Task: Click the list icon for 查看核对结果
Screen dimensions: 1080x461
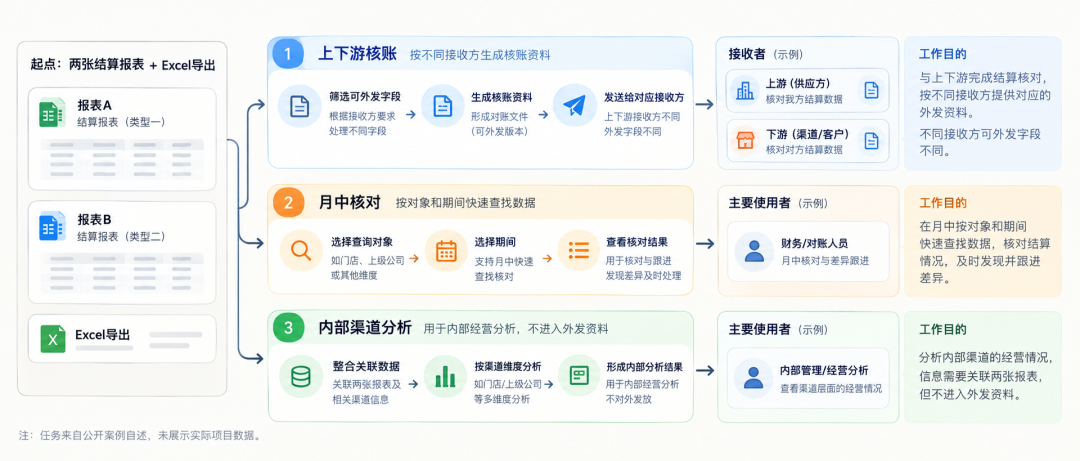Action: coord(577,251)
